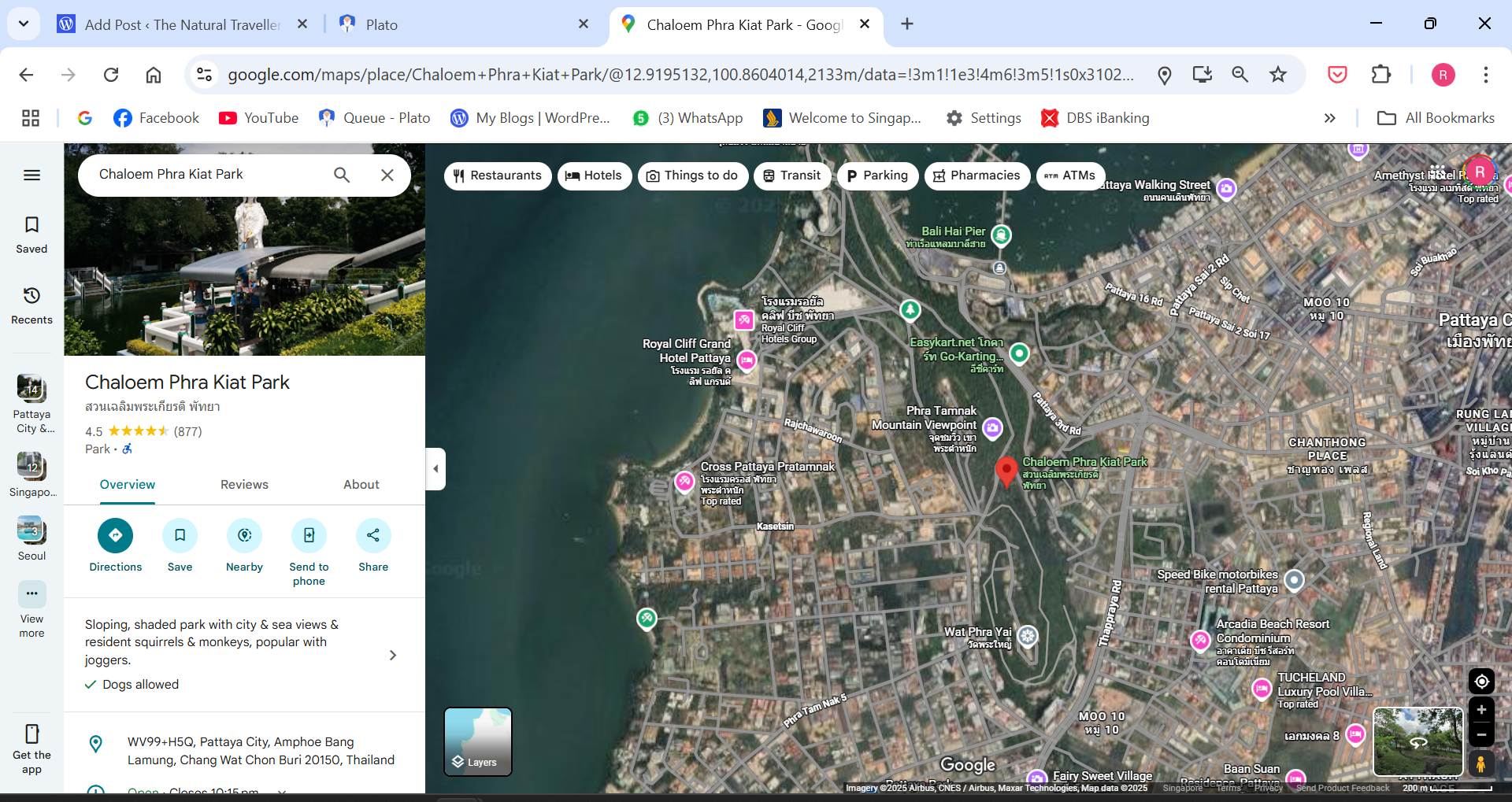Collapse the side panel arrow
The width and height of the screenshot is (1512, 802).
pos(435,469)
